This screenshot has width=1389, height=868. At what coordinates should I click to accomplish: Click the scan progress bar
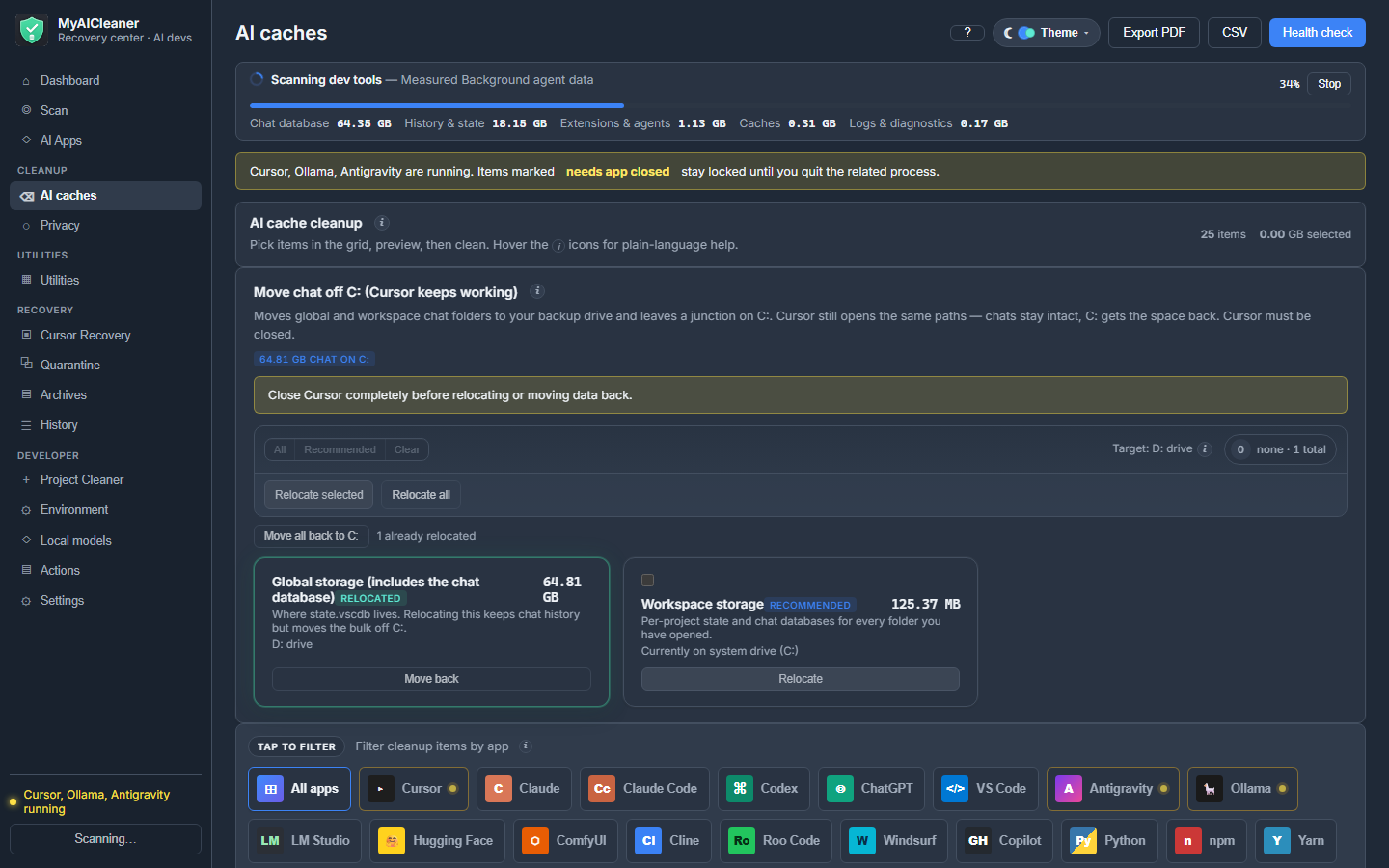801,105
